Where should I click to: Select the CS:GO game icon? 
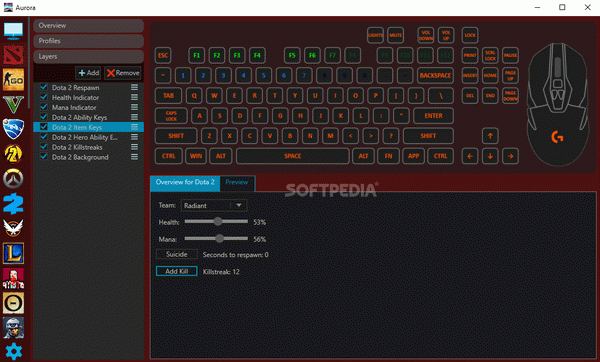point(13,80)
